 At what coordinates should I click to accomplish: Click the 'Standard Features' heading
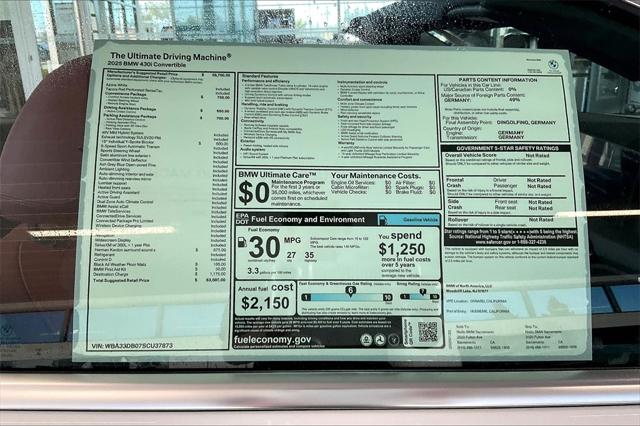[x=260, y=76]
